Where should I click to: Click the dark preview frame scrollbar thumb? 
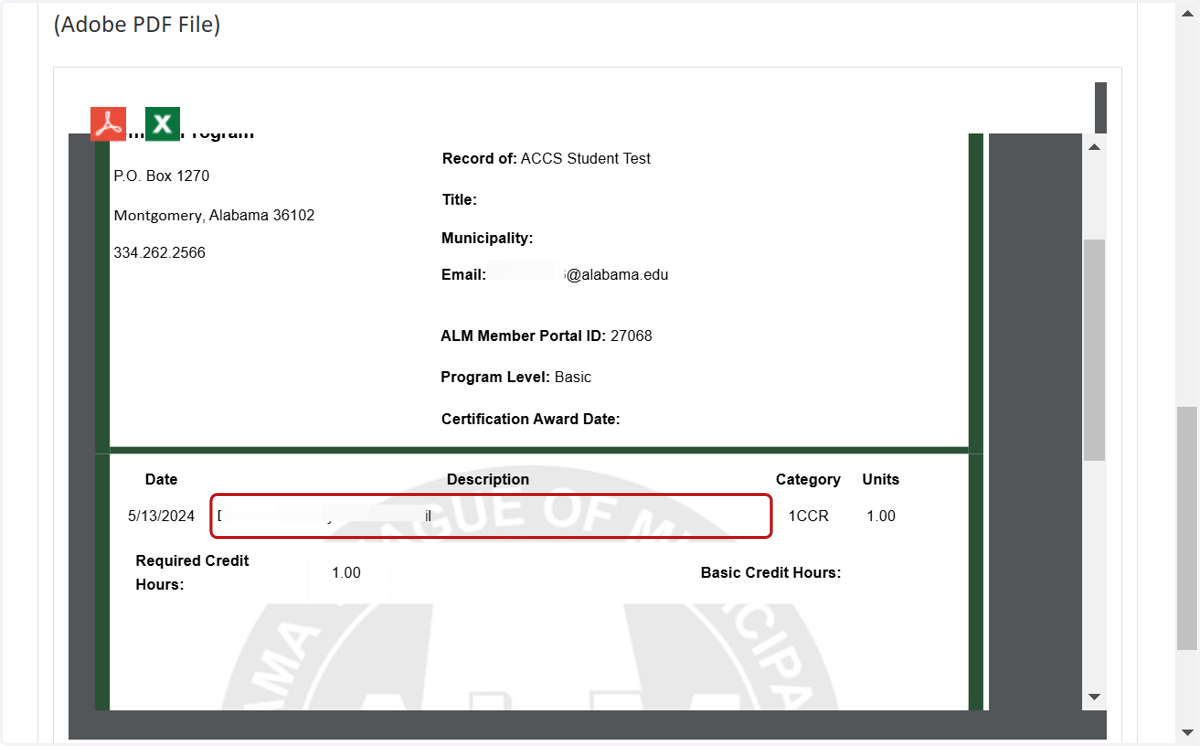point(1101,108)
